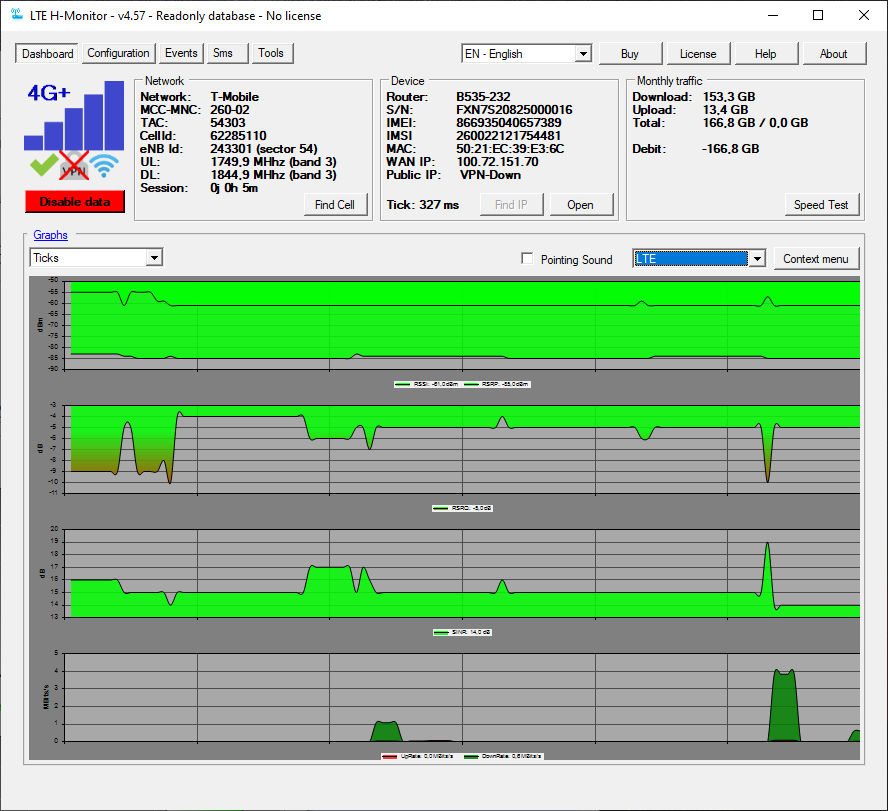Start a Speed Test
888x811 pixels.
[821, 204]
